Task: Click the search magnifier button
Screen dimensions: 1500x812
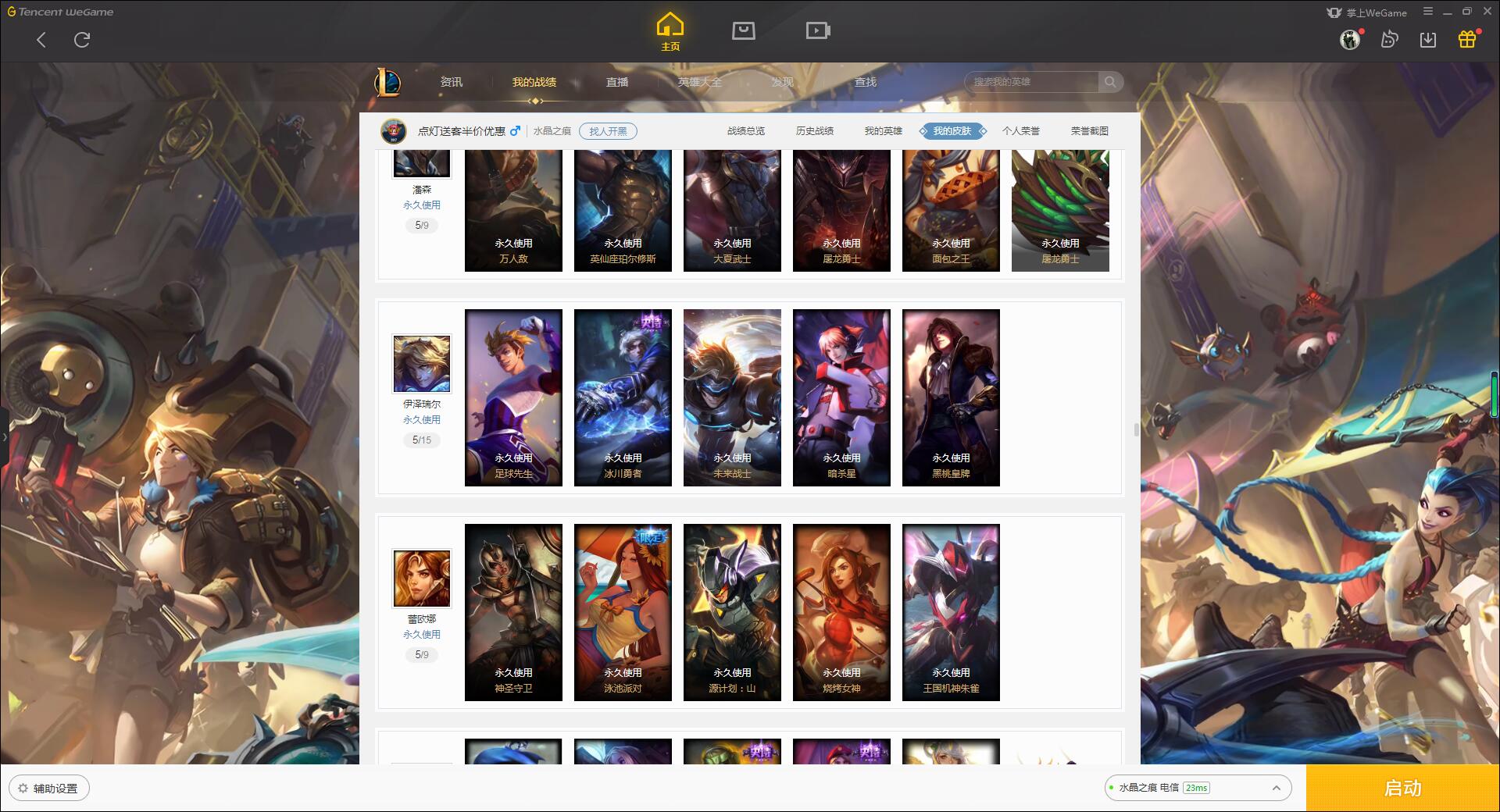Action: point(1110,82)
